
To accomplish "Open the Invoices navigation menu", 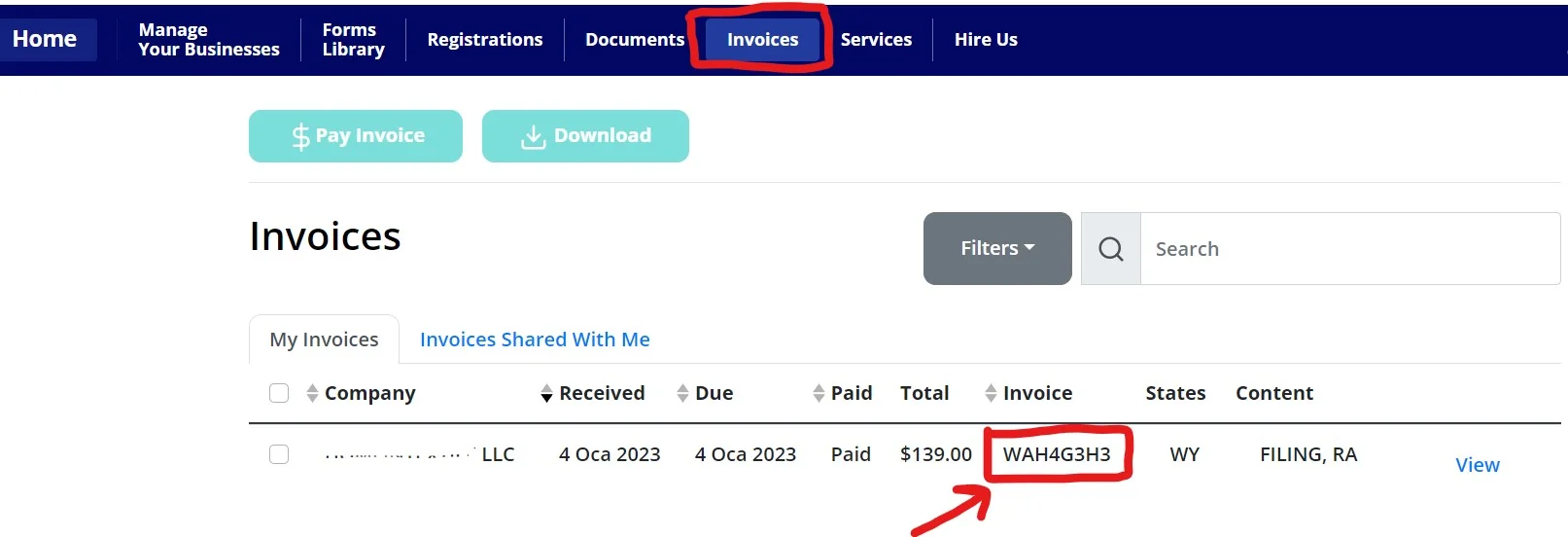I will 762,40.
